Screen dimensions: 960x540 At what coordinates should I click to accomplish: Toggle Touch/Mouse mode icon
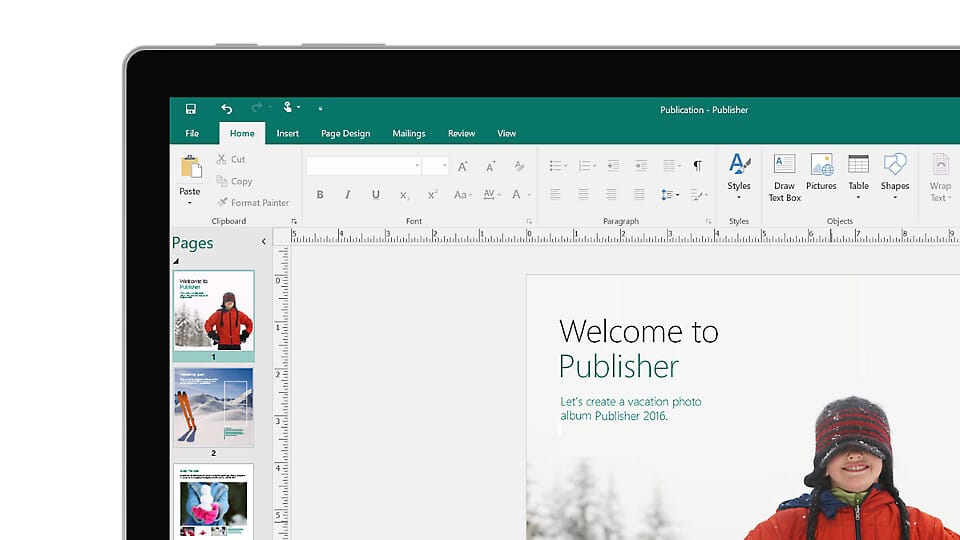click(288, 107)
